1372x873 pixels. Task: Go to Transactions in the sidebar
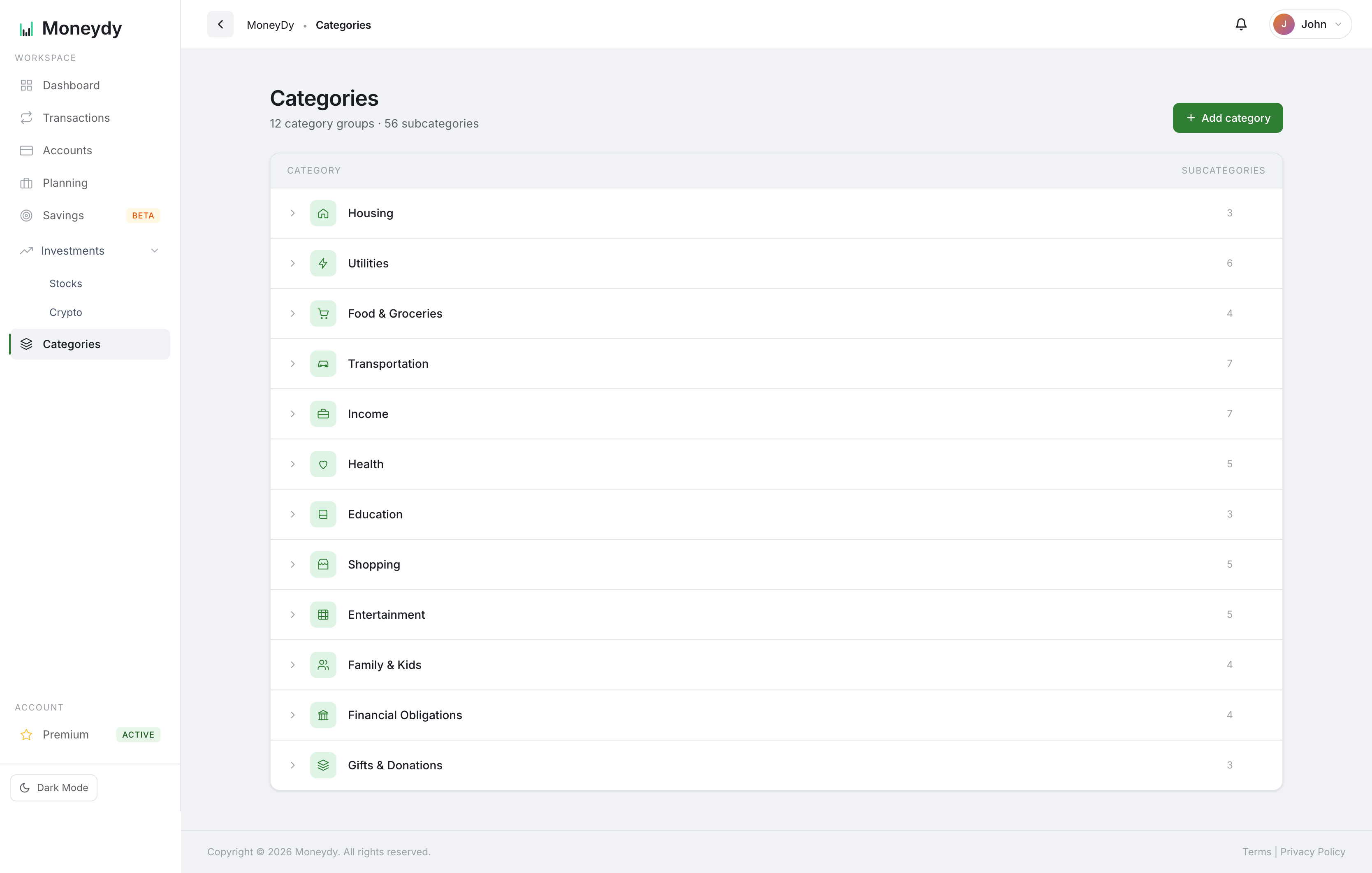[x=90, y=118]
